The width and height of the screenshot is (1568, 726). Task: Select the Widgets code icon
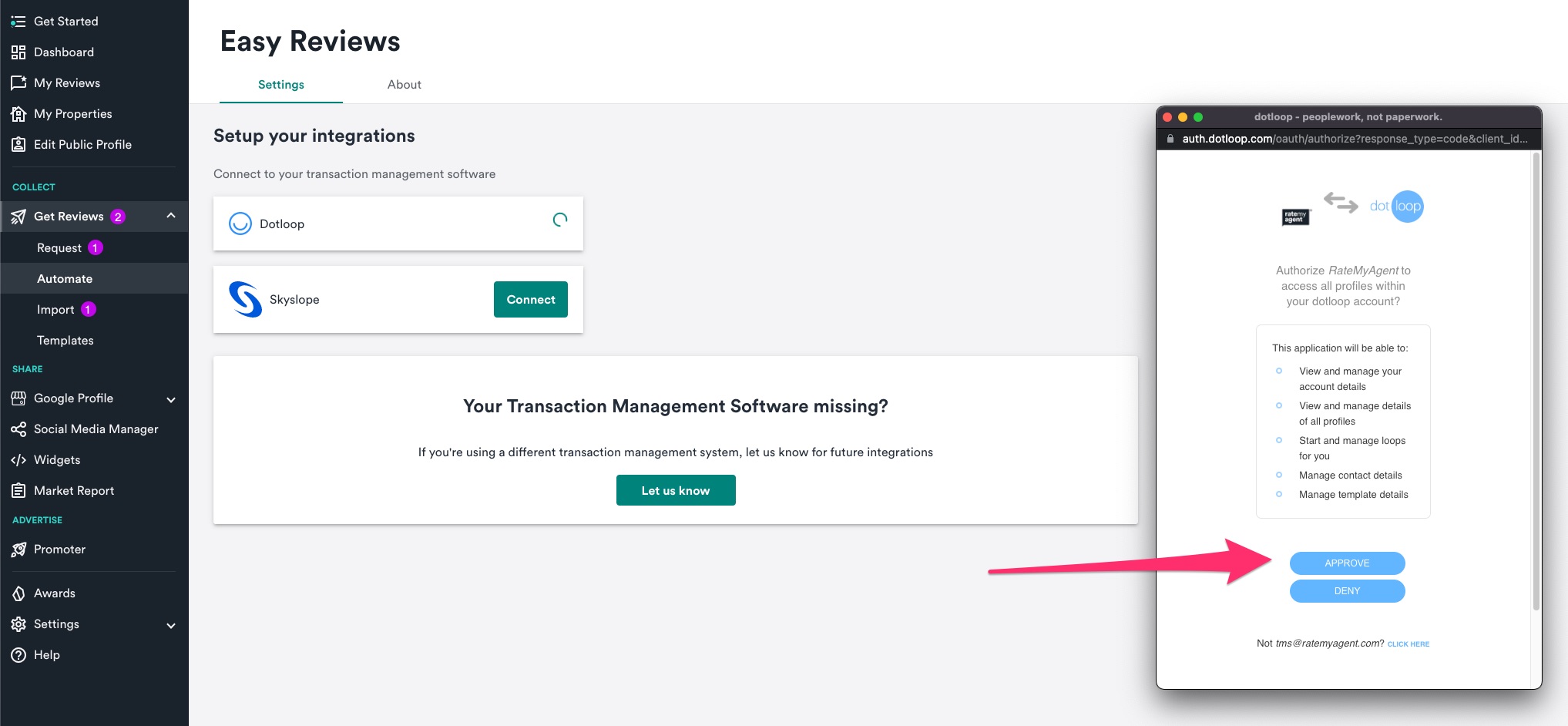(x=18, y=459)
